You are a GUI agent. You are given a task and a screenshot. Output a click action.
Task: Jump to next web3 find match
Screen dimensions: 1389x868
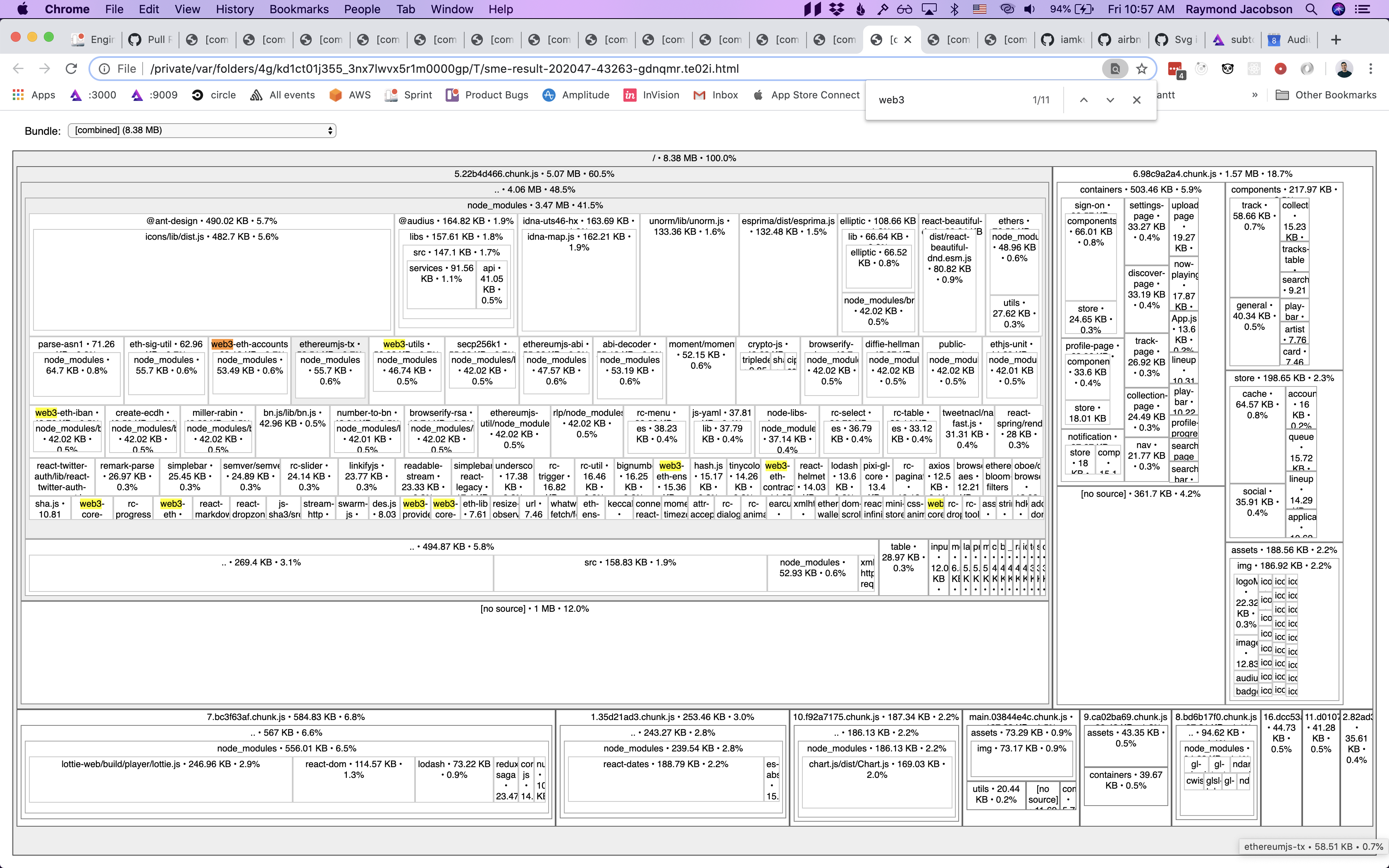coord(1110,100)
